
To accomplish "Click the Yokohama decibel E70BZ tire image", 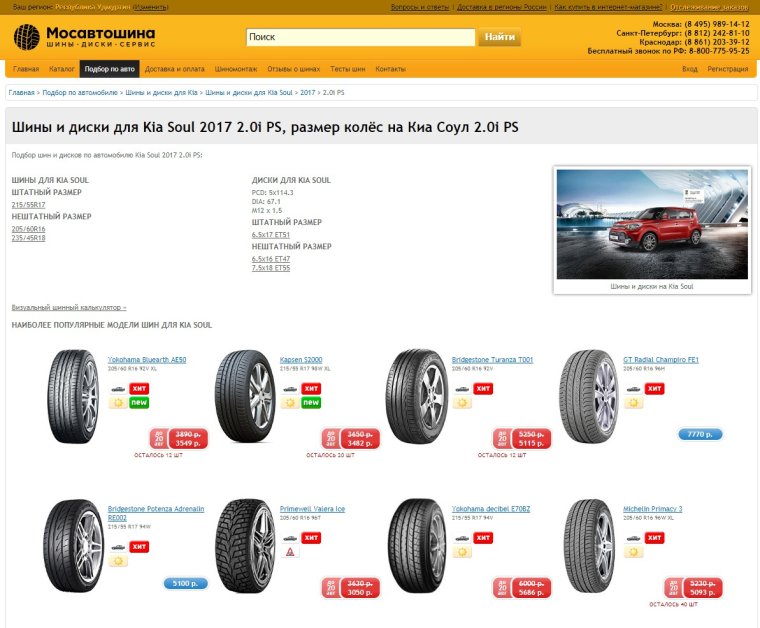I will [x=417, y=546].
